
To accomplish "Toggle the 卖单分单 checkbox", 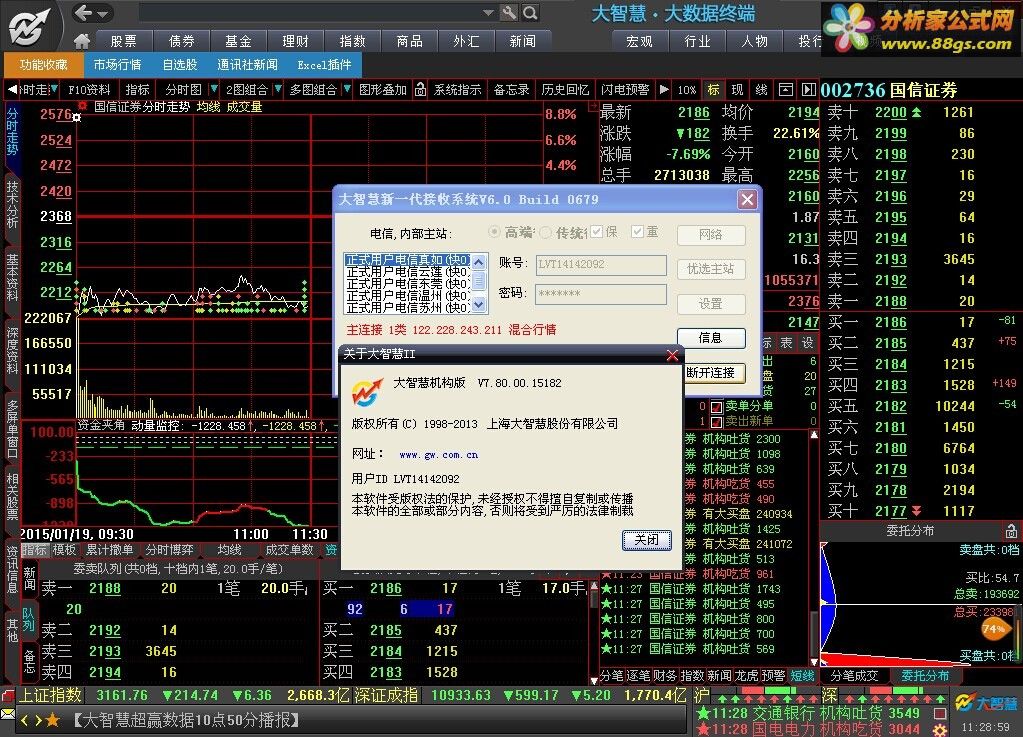I will click(x=716, y=406).
